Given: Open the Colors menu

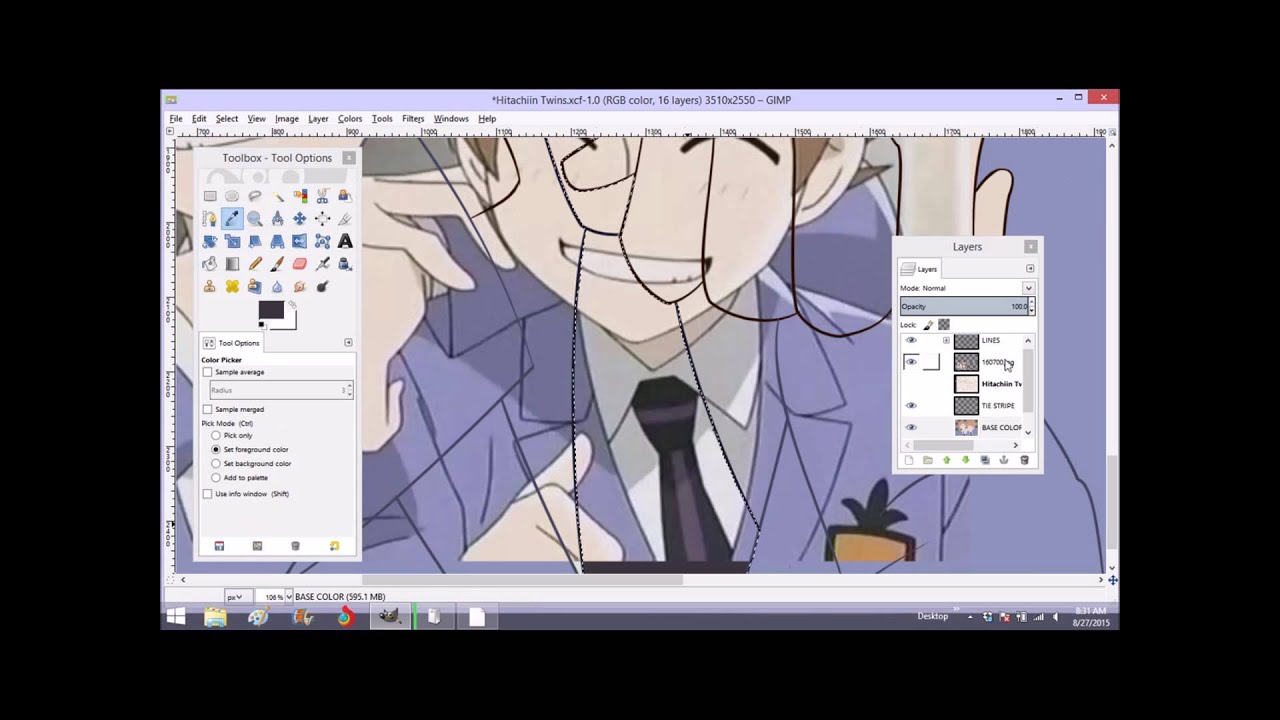Looking at the screenshot, I should coord(350,119).
